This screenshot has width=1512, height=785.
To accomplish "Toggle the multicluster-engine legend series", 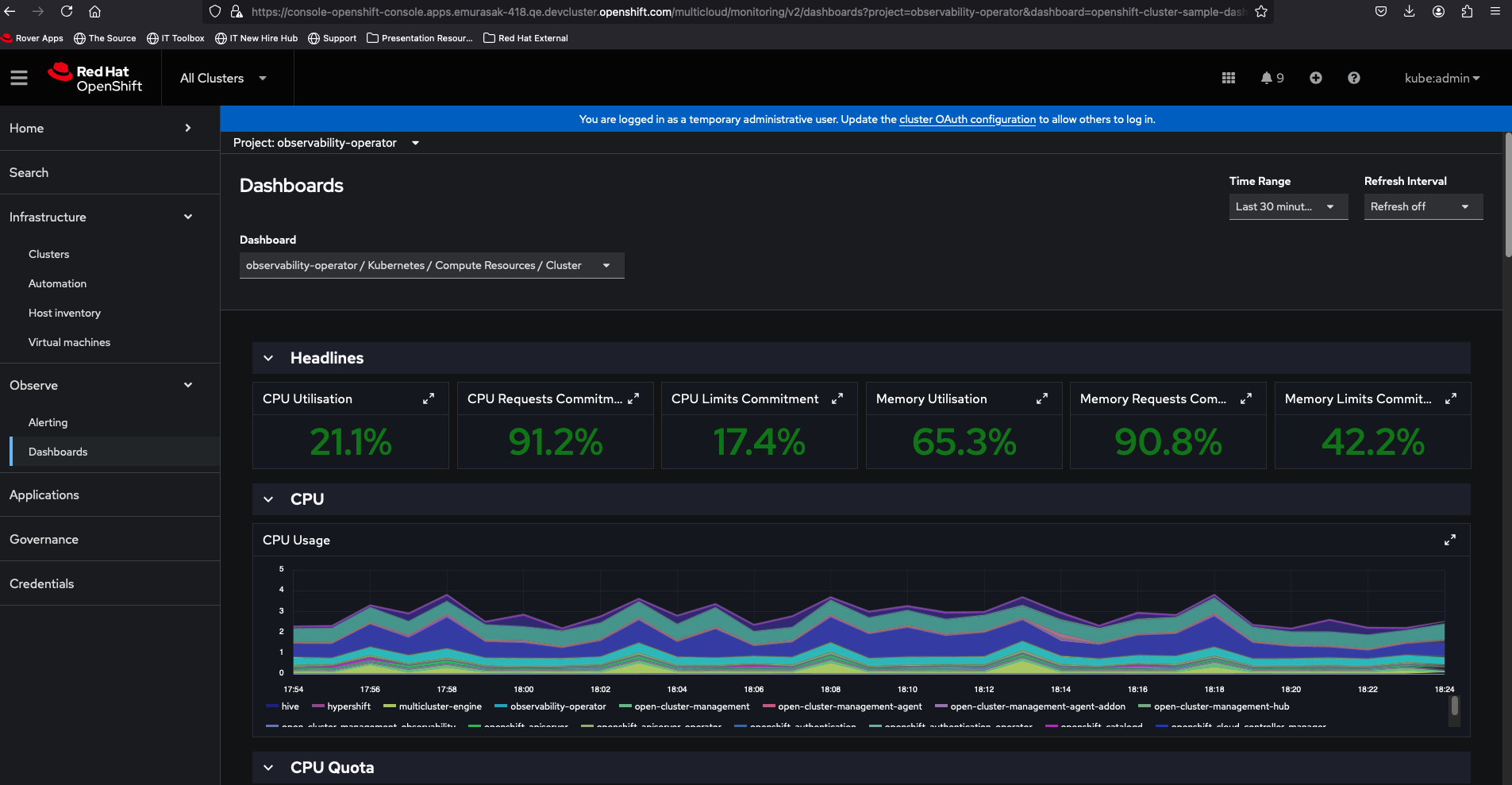I will (440, 706).
